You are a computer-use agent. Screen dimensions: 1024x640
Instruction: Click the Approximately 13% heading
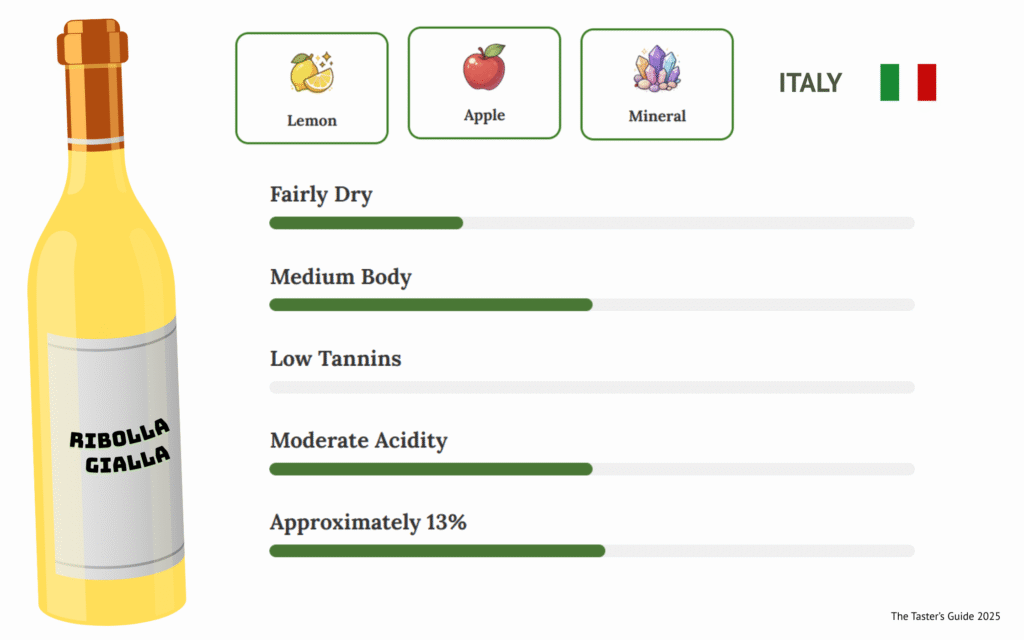point(368,522)
